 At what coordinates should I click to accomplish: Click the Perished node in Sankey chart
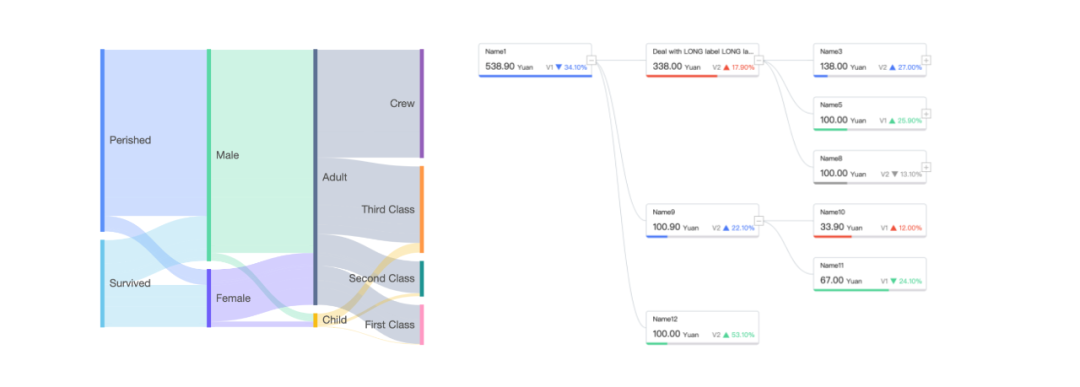(103, 140)
